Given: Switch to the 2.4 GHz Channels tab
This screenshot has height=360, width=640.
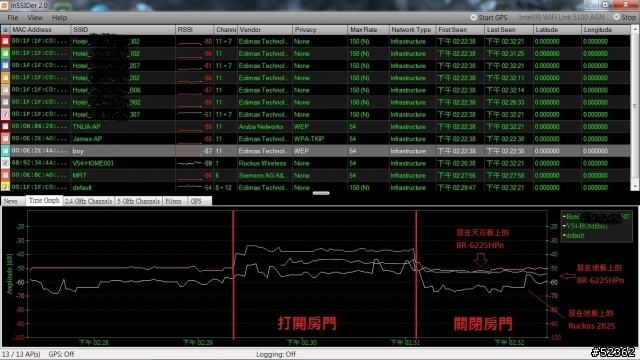Looking at the screenshot, I should pyautogui.click(x=89, y=201).
